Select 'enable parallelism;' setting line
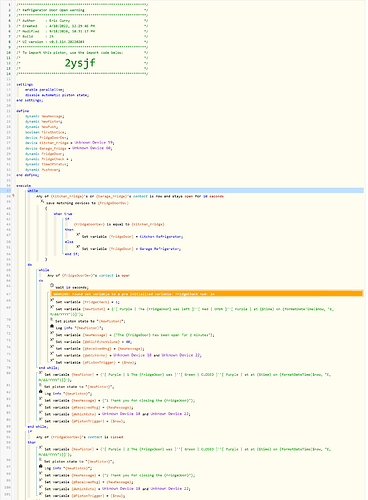The width and height of the screenshot is (368, 500). pyautogui.click(x=45, y=90)
